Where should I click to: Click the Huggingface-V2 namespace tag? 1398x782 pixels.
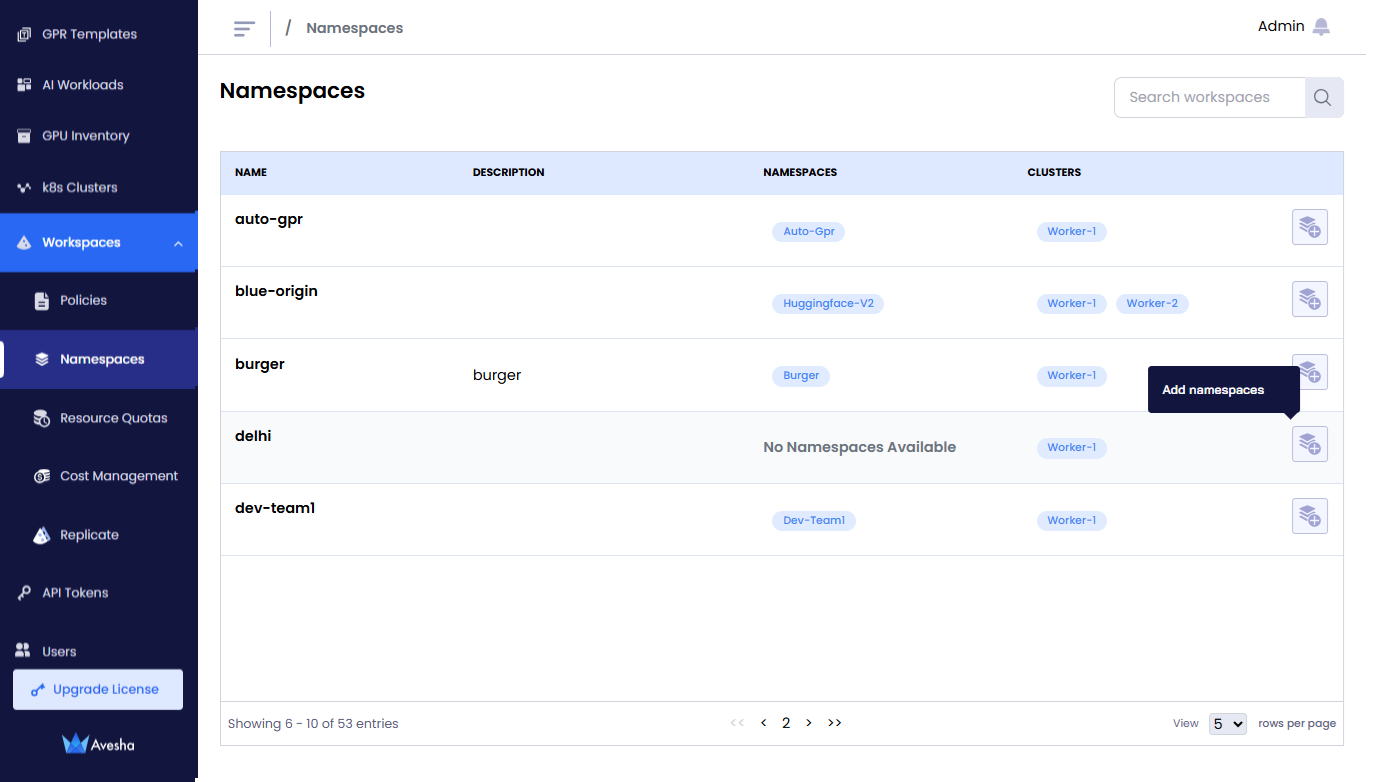click(x=827, y=304)
